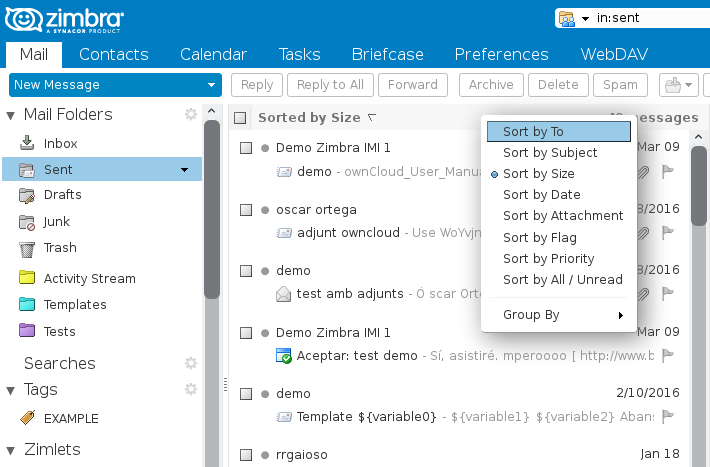Click the Junk folder icon
Viewport: 710px width, 467px height.
[x=27, y=222]
